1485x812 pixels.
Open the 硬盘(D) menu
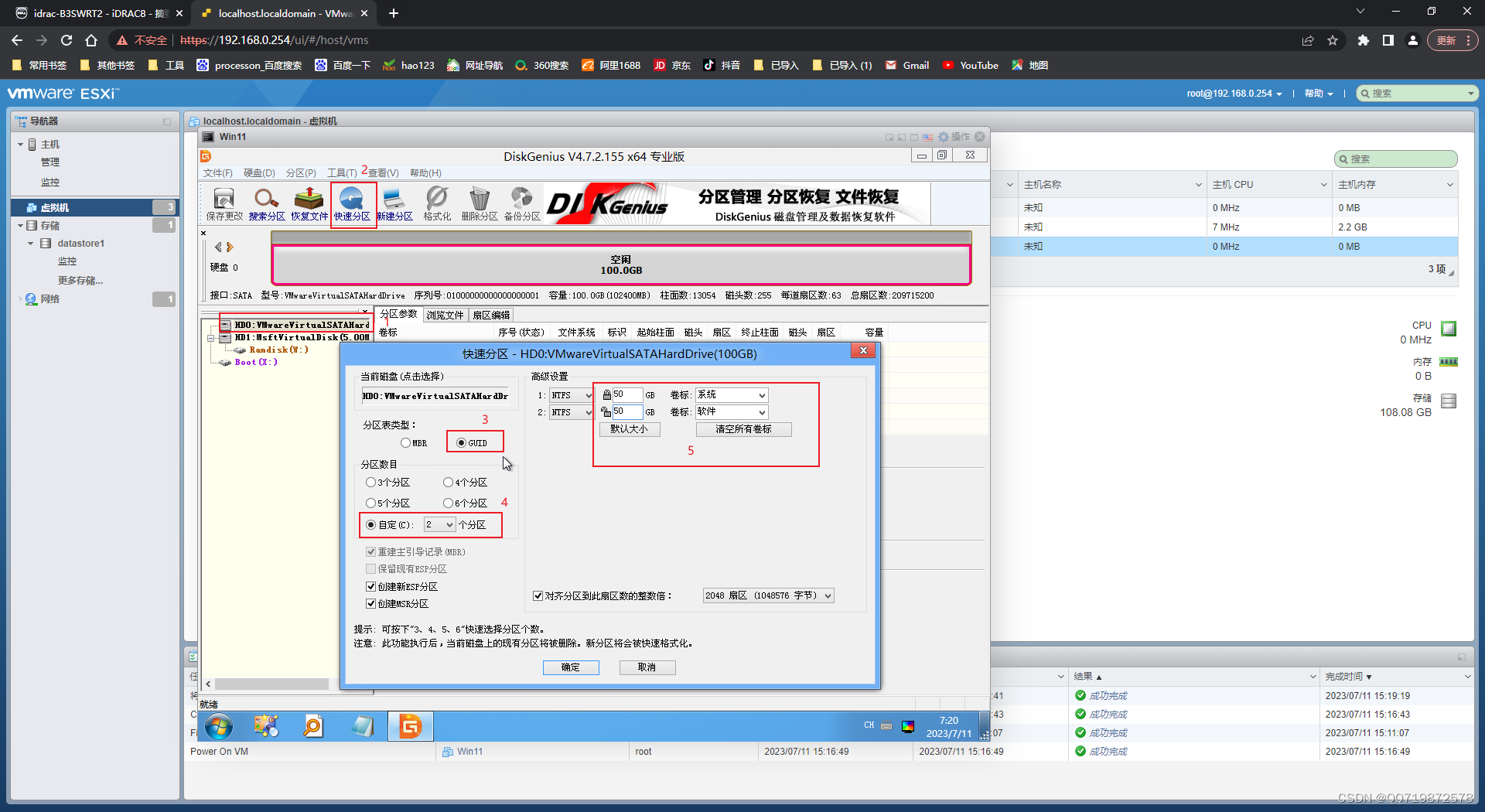click(x=259, y=173)
